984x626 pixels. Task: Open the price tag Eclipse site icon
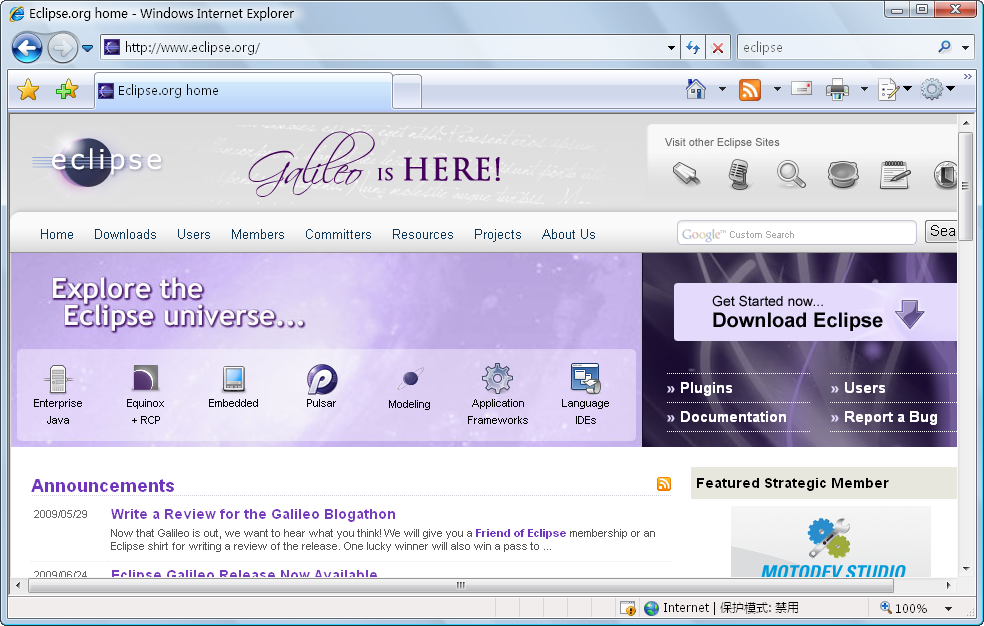coord(686,174)
